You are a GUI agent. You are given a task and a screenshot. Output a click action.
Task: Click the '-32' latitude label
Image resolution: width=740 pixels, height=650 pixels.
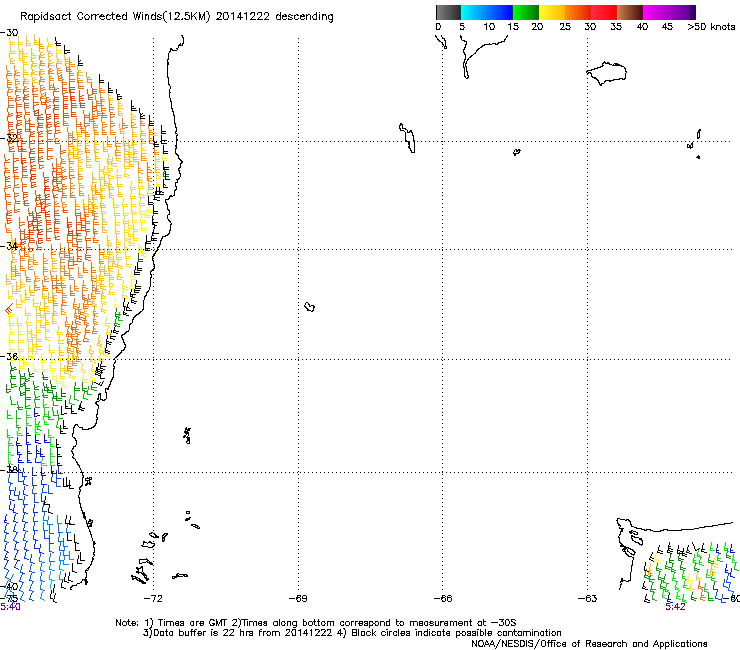tap(9, 138)
